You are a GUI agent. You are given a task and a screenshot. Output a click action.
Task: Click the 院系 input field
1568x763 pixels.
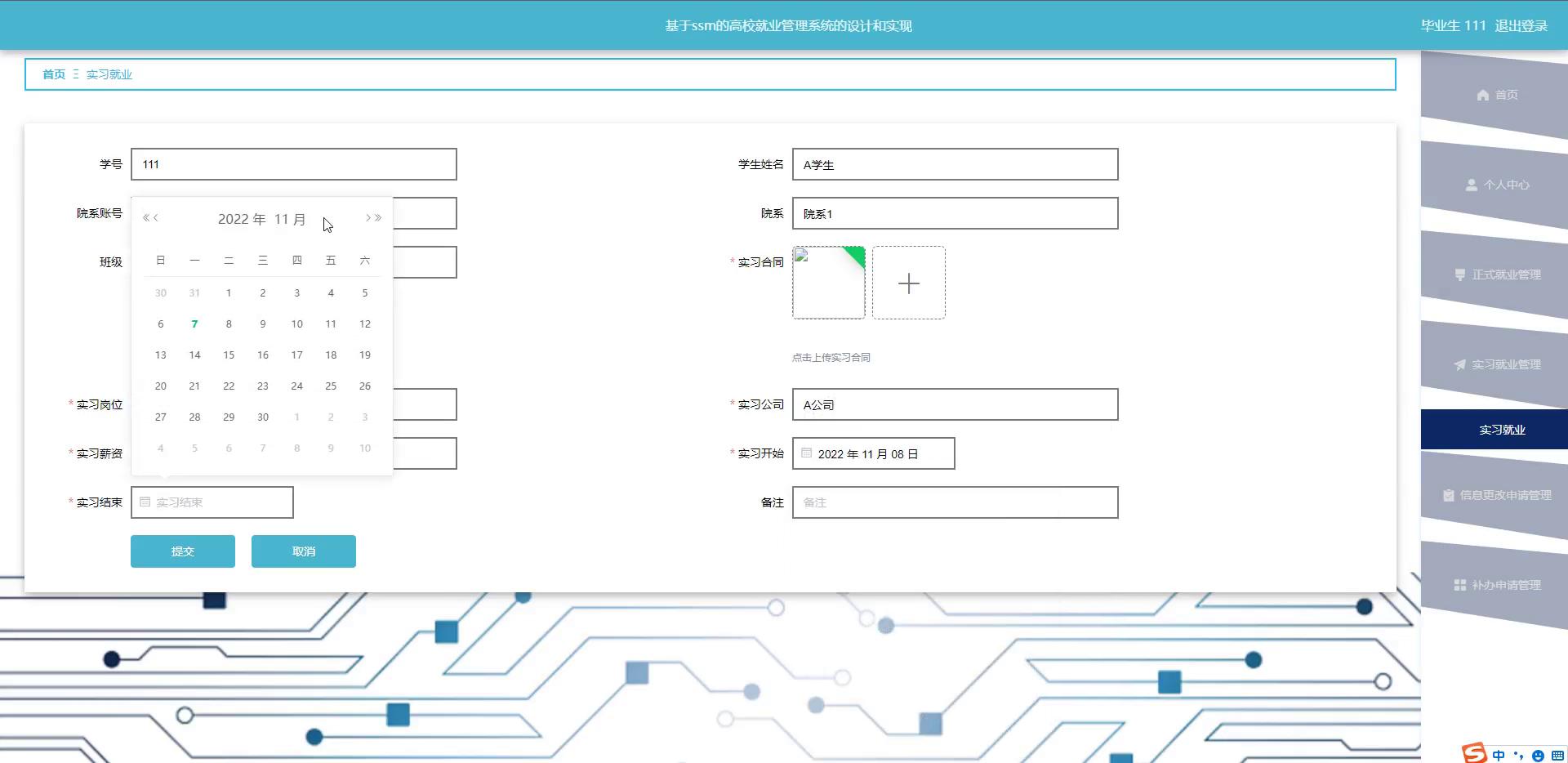[955, 213]
